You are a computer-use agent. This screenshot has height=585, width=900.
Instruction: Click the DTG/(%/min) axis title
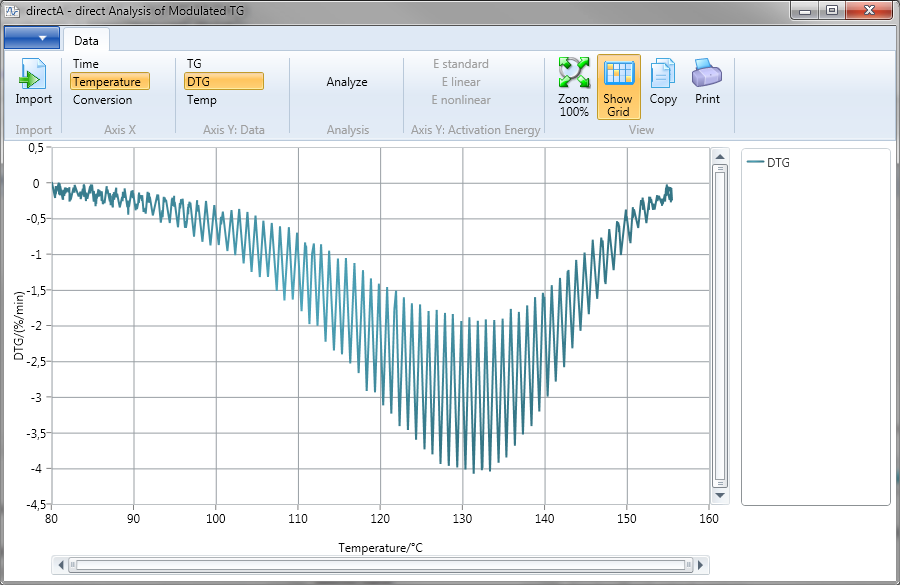(20, 326)
